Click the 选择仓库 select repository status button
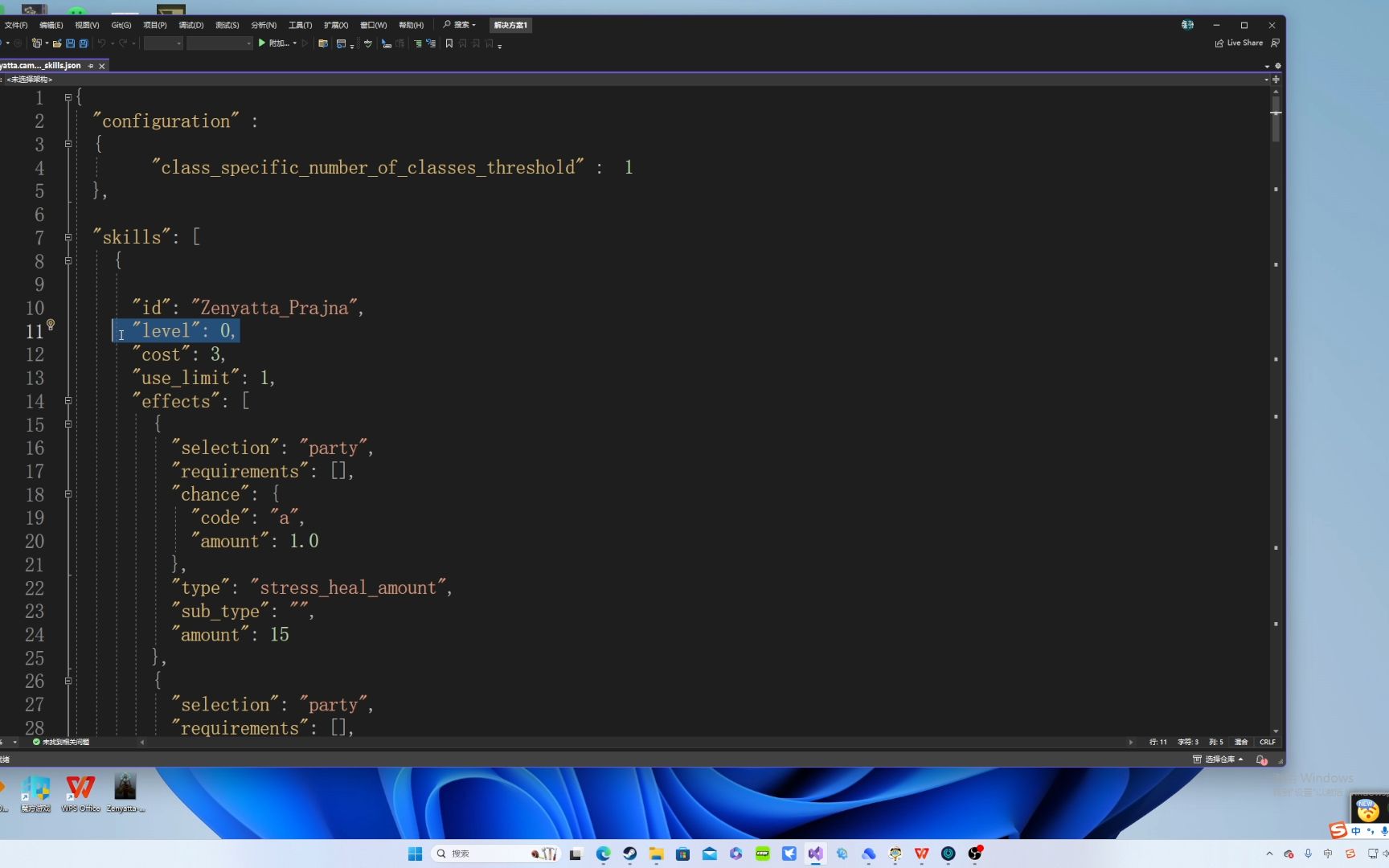 (1218, 759)
